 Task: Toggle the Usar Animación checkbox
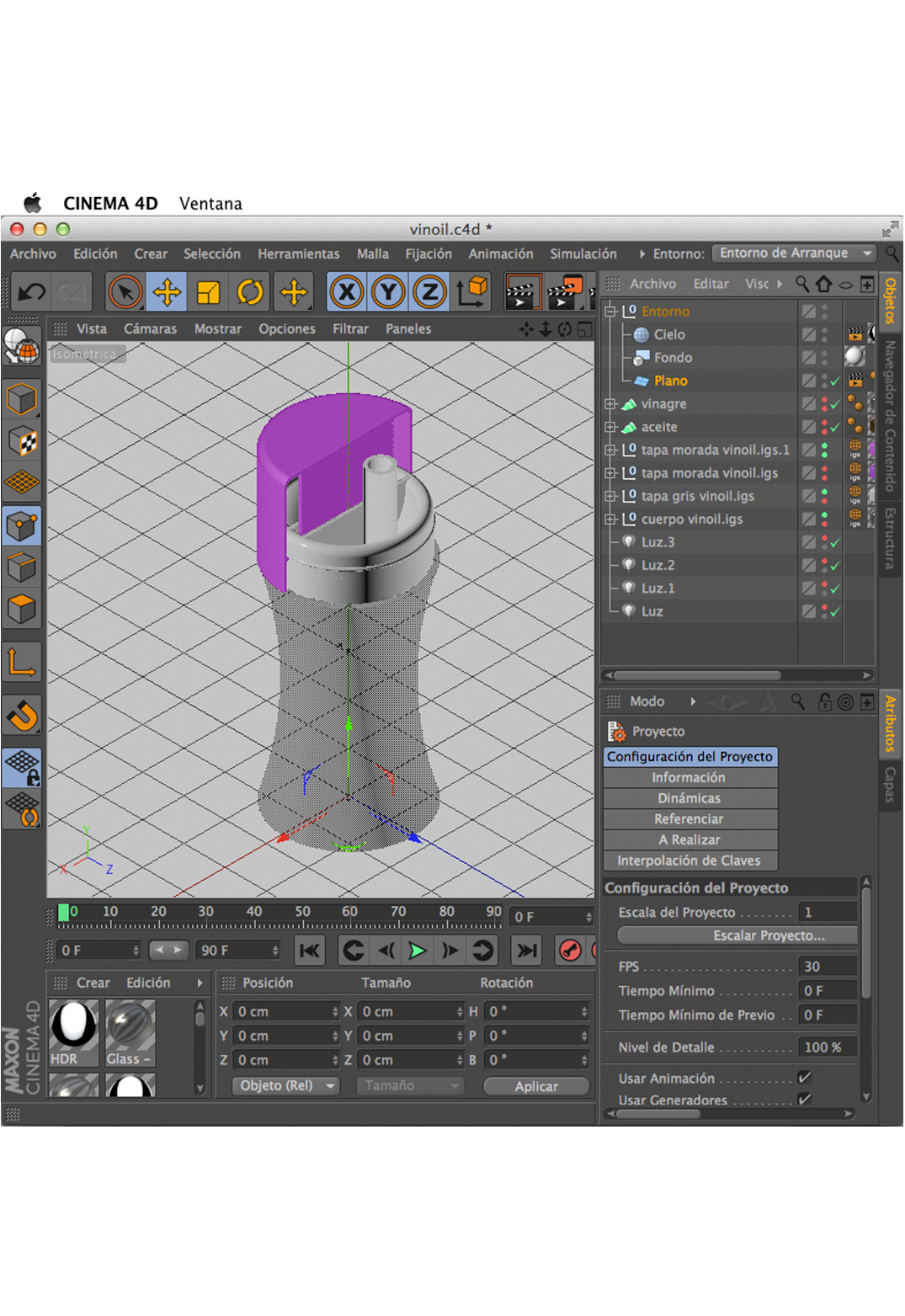[804, 1078]
